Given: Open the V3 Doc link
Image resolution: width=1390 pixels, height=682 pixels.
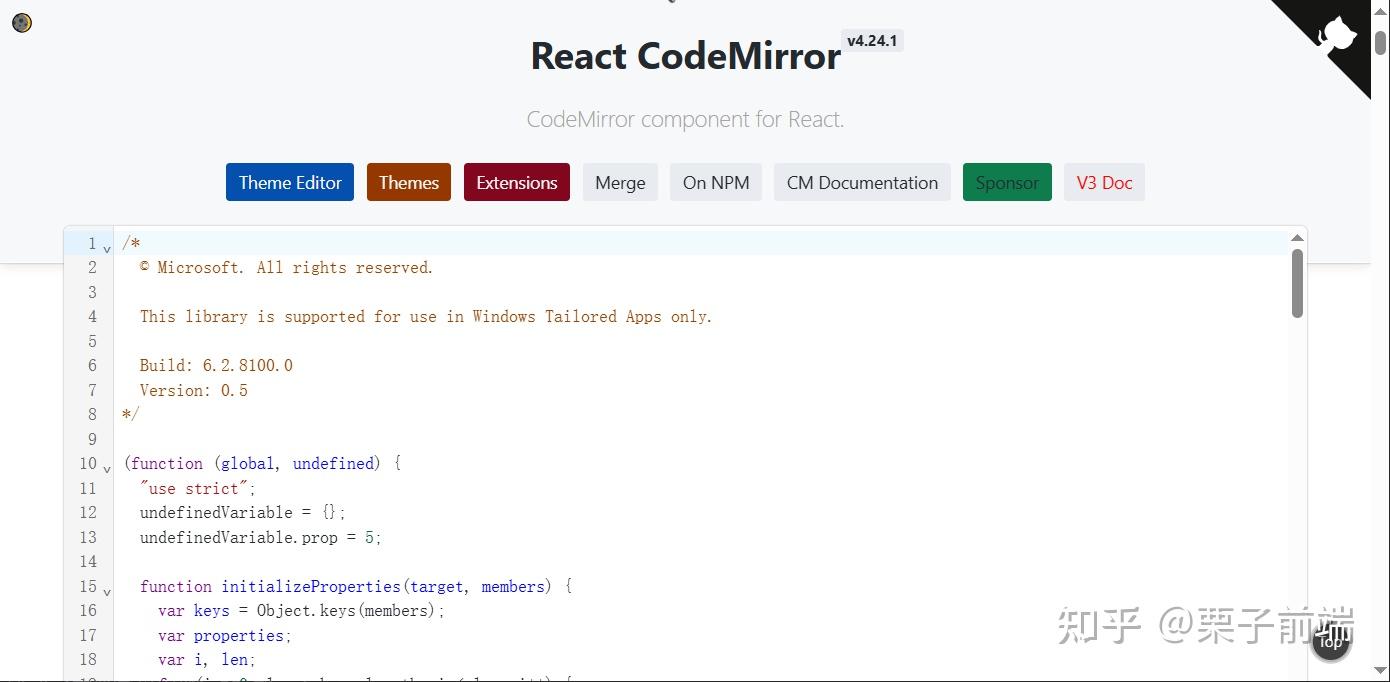Looking at the screenshot, I should (x=1103, y=182).
